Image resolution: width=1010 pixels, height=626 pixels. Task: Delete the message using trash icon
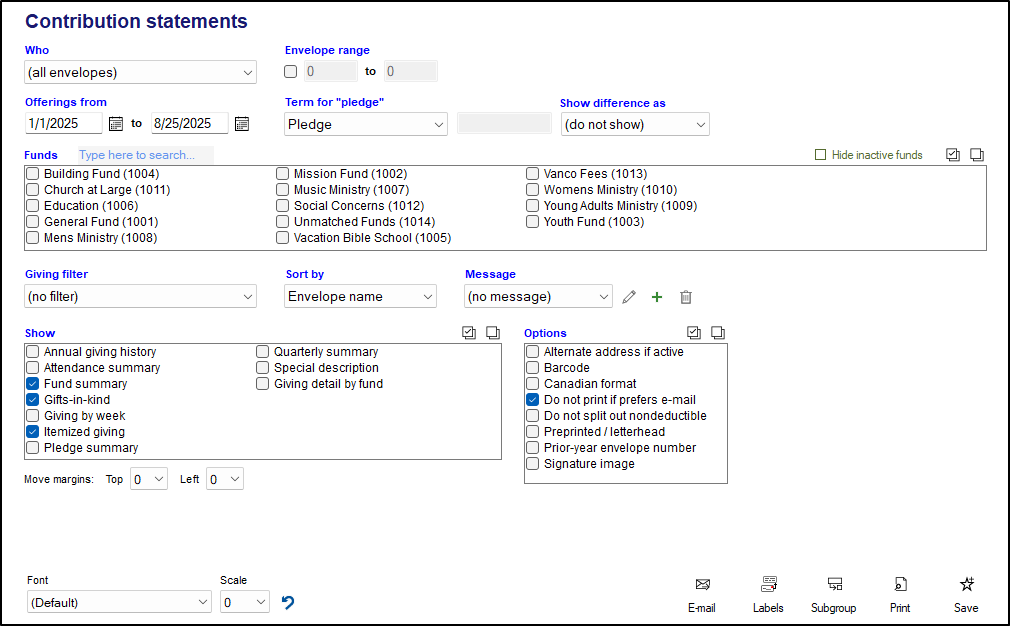coord(685,297)
